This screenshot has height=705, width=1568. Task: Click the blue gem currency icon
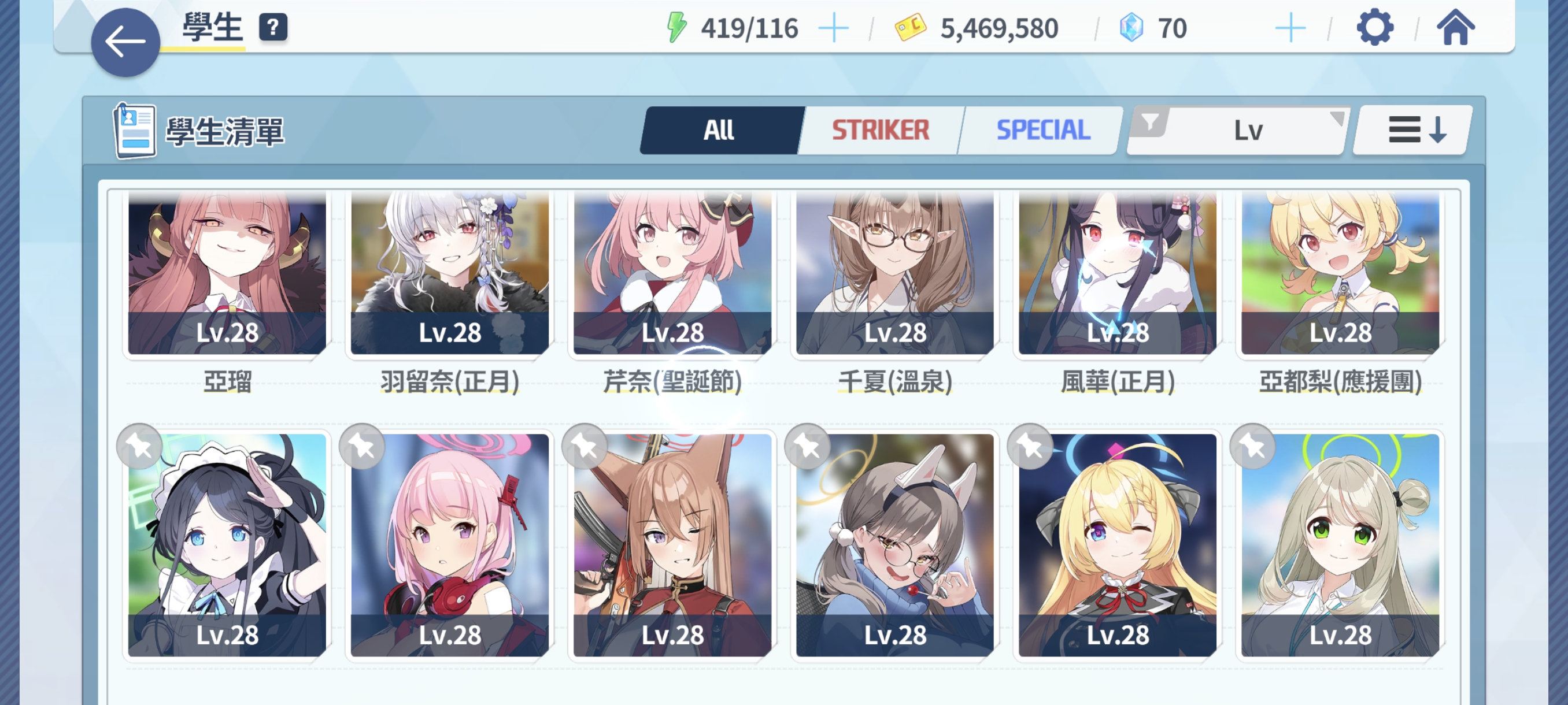[1131, 28]
